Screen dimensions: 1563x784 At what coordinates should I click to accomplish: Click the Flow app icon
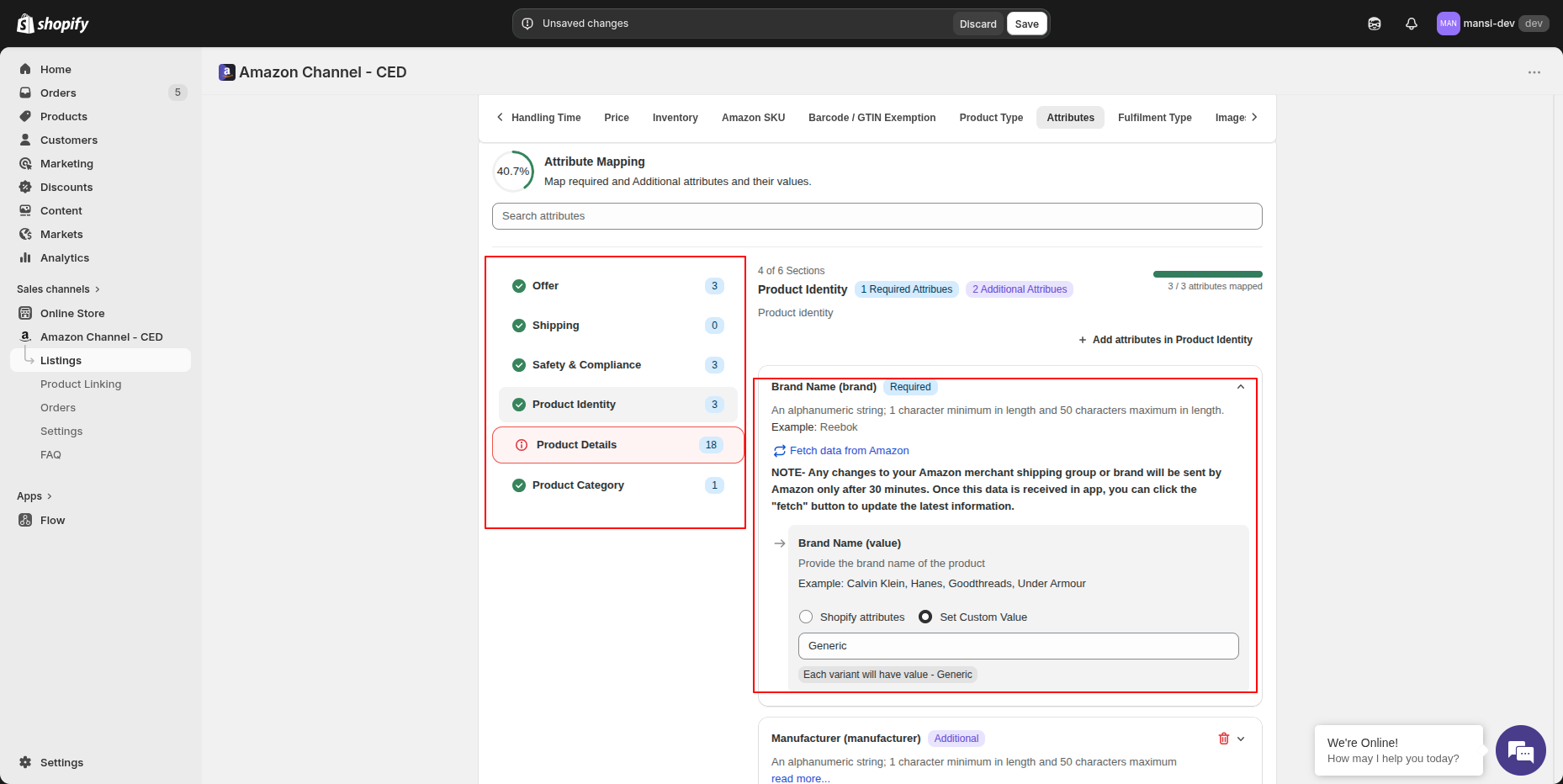pyautogui.click(x=25, y=520)
